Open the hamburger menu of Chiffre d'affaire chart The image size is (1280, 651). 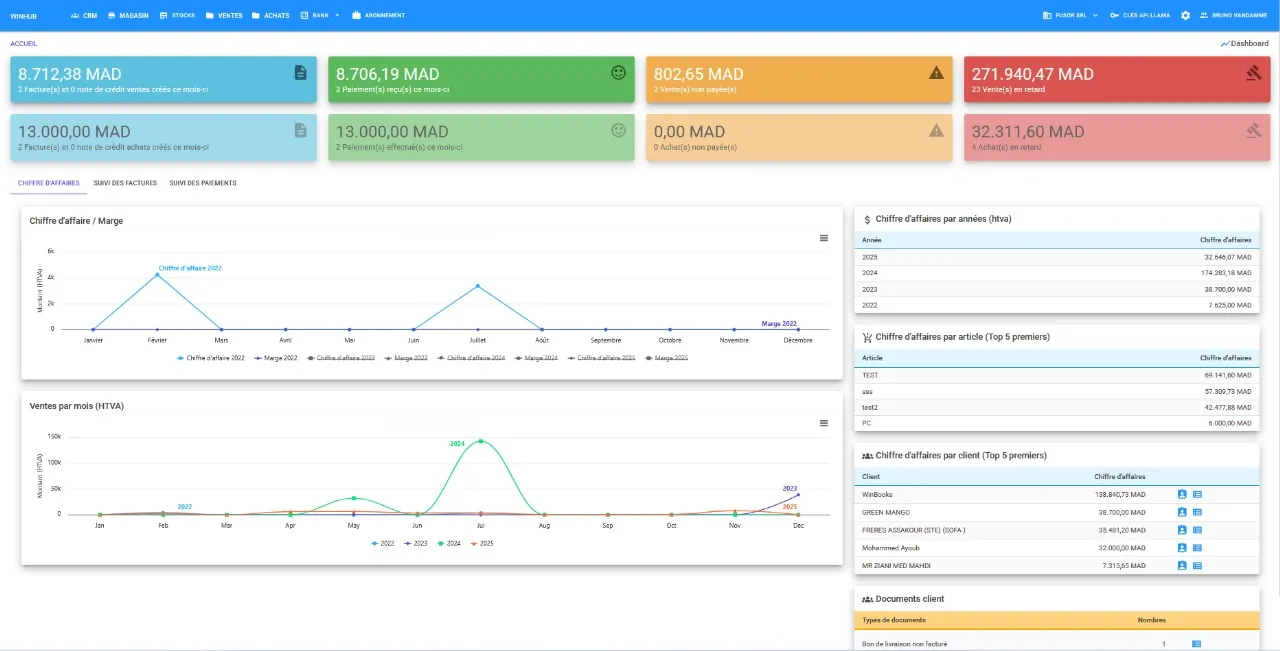coord(823,238)
